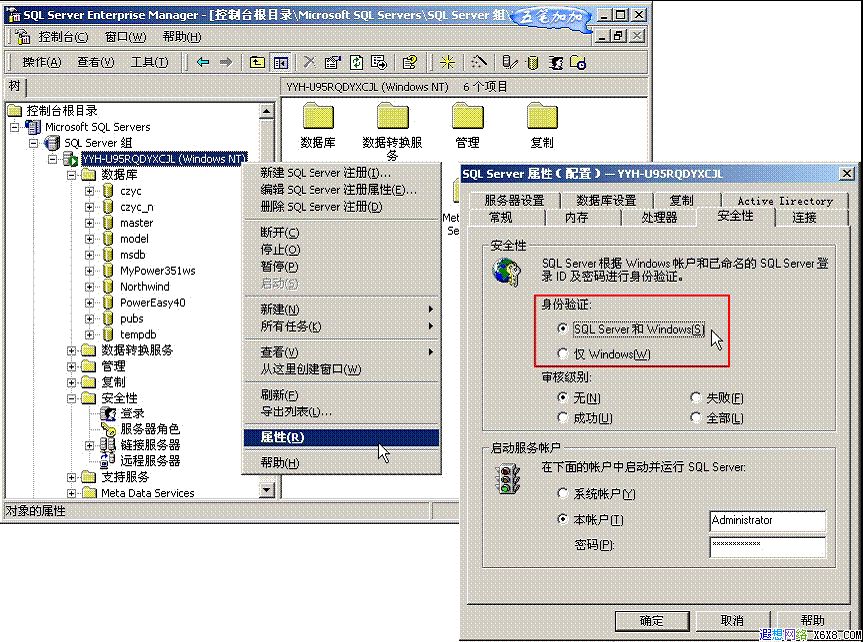Select 仅 Windows authentication radio
The image size is (863, 642).
562,353
